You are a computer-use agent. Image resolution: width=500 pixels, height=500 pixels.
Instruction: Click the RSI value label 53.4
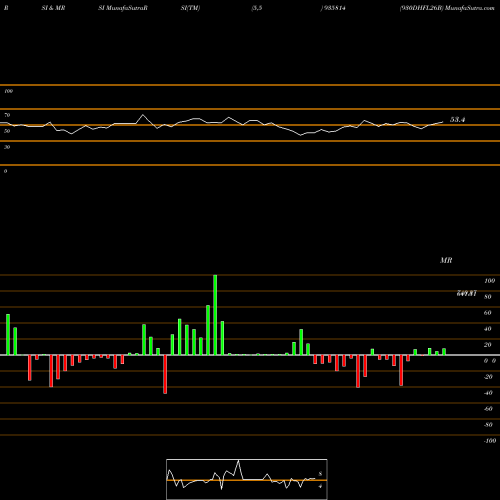[457, 120]
